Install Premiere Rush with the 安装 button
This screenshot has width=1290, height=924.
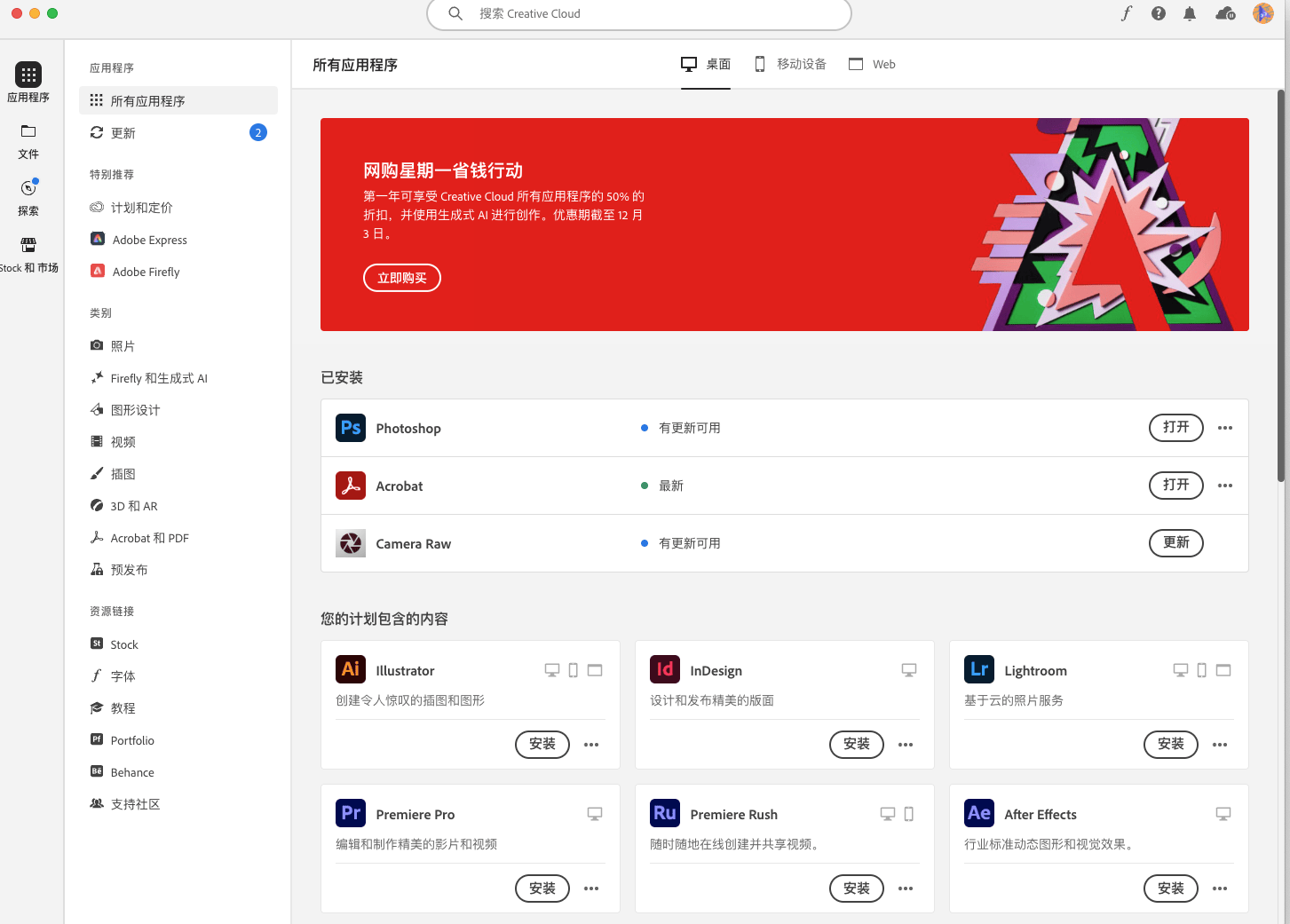pos(857,888)
